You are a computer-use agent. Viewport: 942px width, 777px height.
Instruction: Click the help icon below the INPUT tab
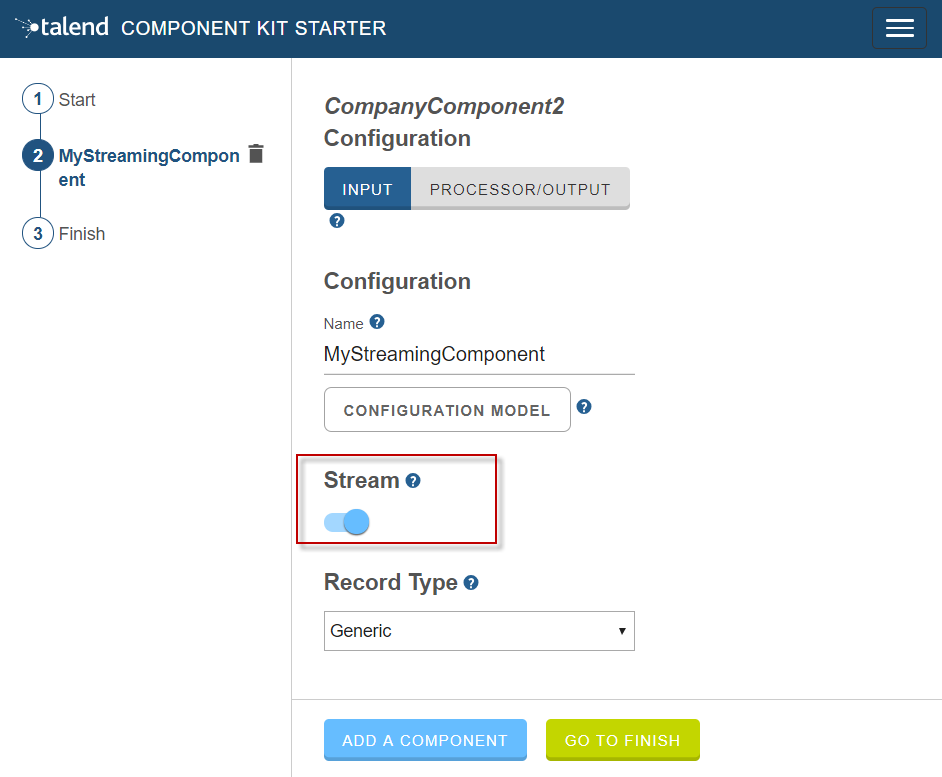pos(337,221)
